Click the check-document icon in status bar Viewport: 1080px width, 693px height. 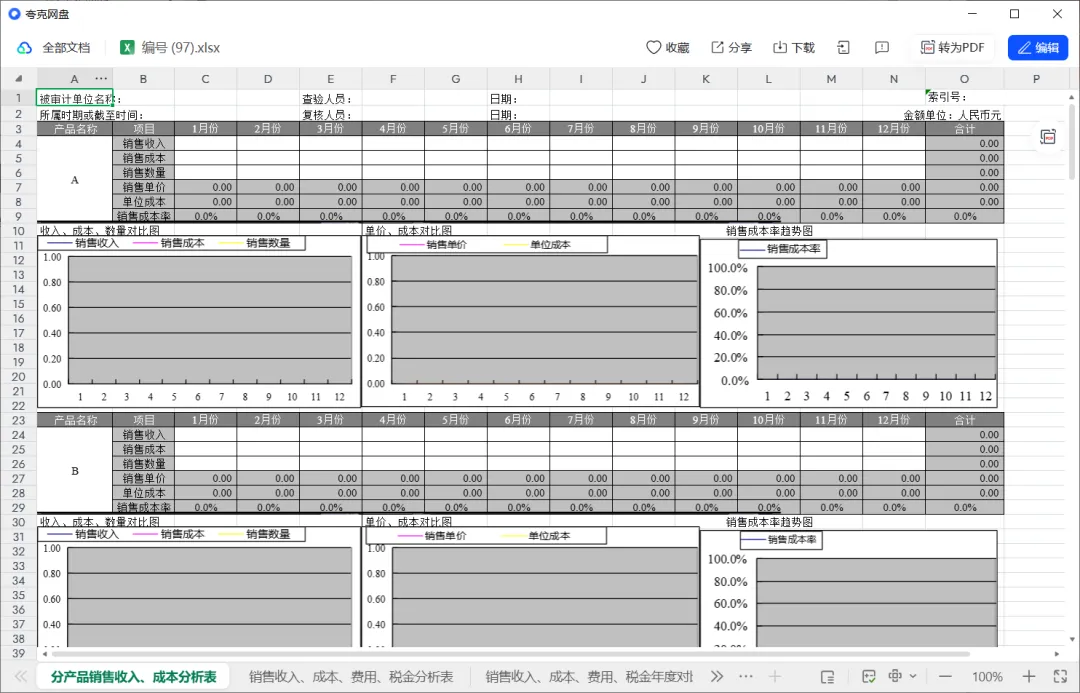click(x=869, y=676)
